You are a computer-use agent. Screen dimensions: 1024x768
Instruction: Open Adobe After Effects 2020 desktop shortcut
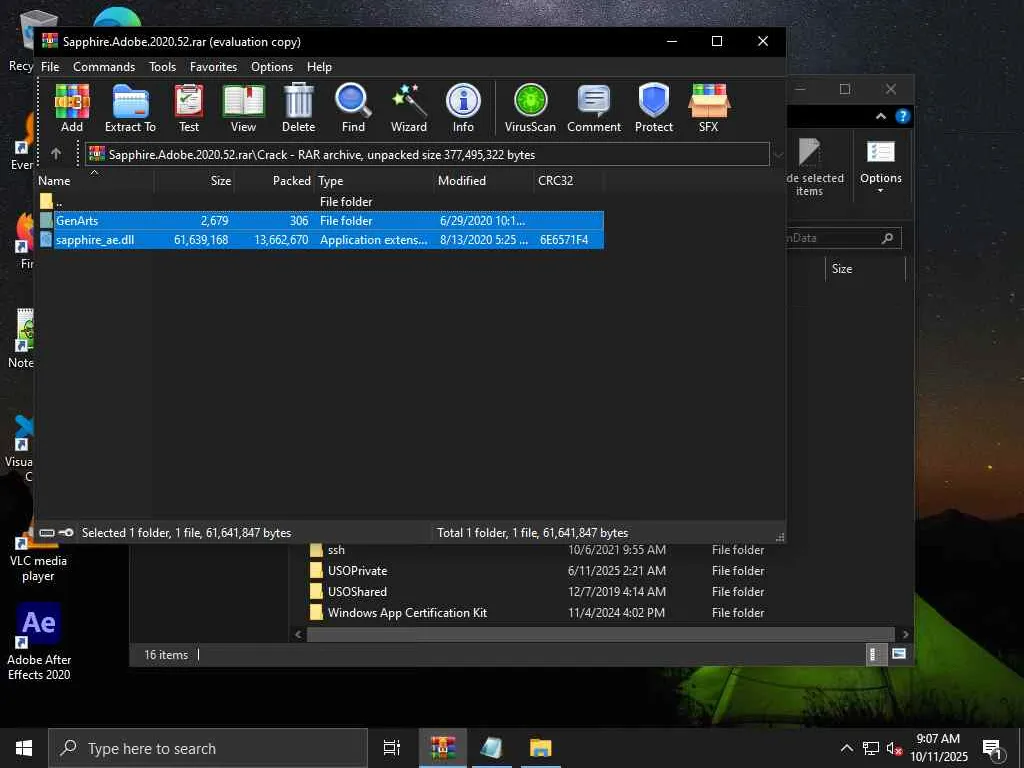(x=39, y=641)
